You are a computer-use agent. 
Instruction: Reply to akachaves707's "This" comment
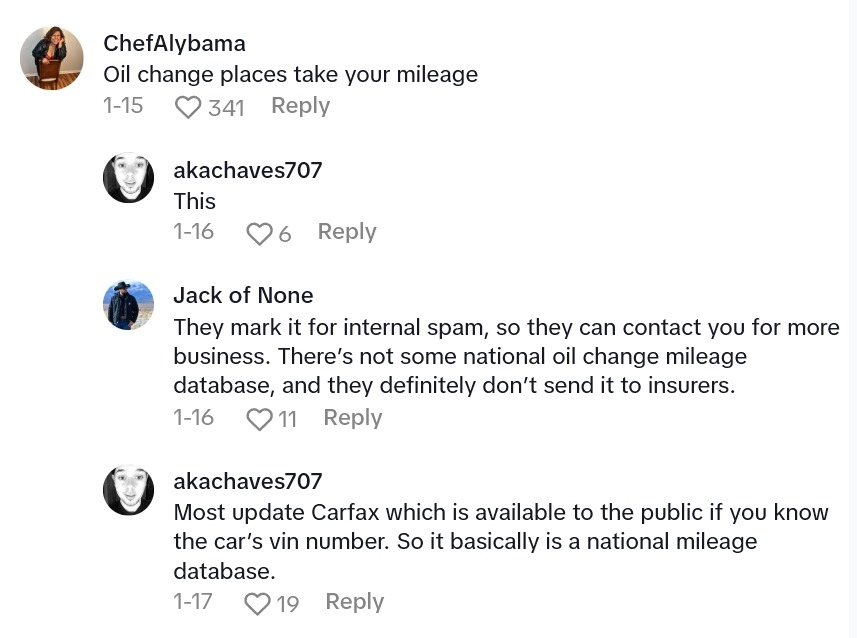(x=347, y=232)
